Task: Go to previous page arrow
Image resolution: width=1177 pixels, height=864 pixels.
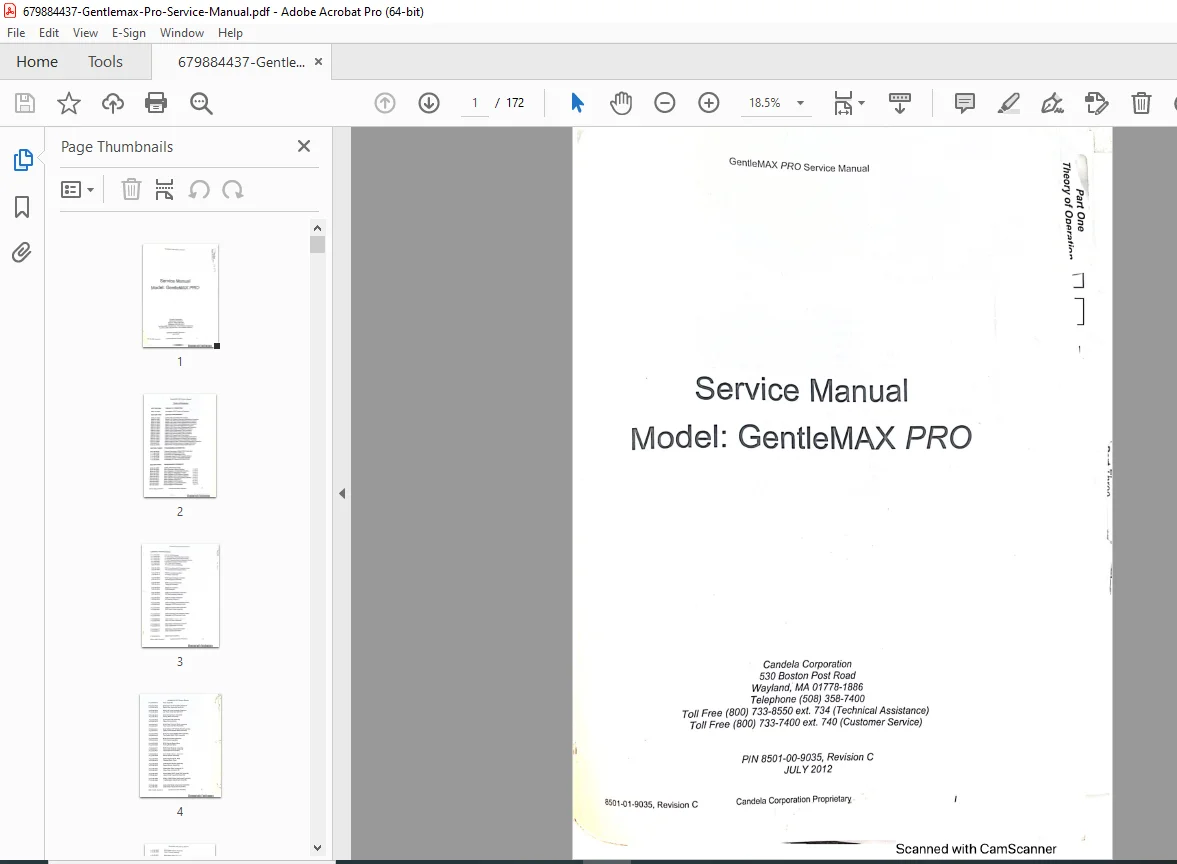Action: (384, 103)
